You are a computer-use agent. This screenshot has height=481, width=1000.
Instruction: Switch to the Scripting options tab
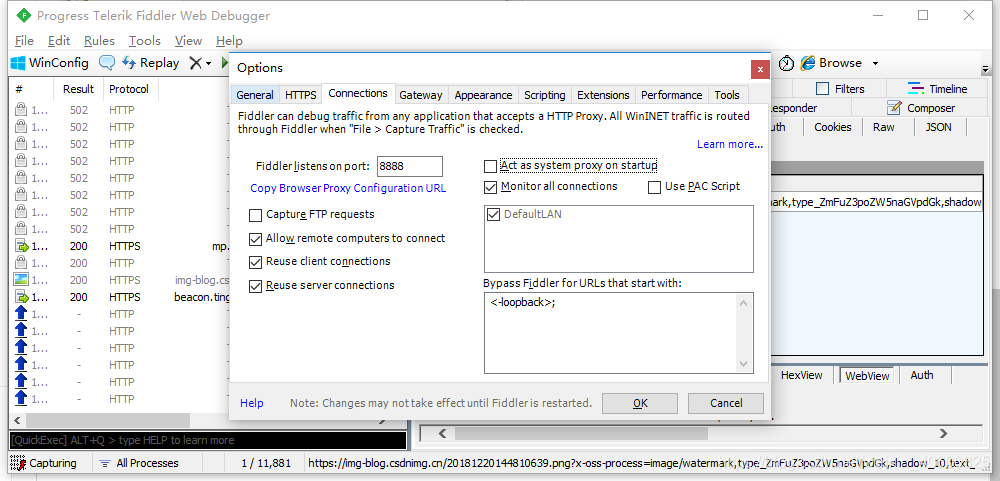(x=545, y=95)
